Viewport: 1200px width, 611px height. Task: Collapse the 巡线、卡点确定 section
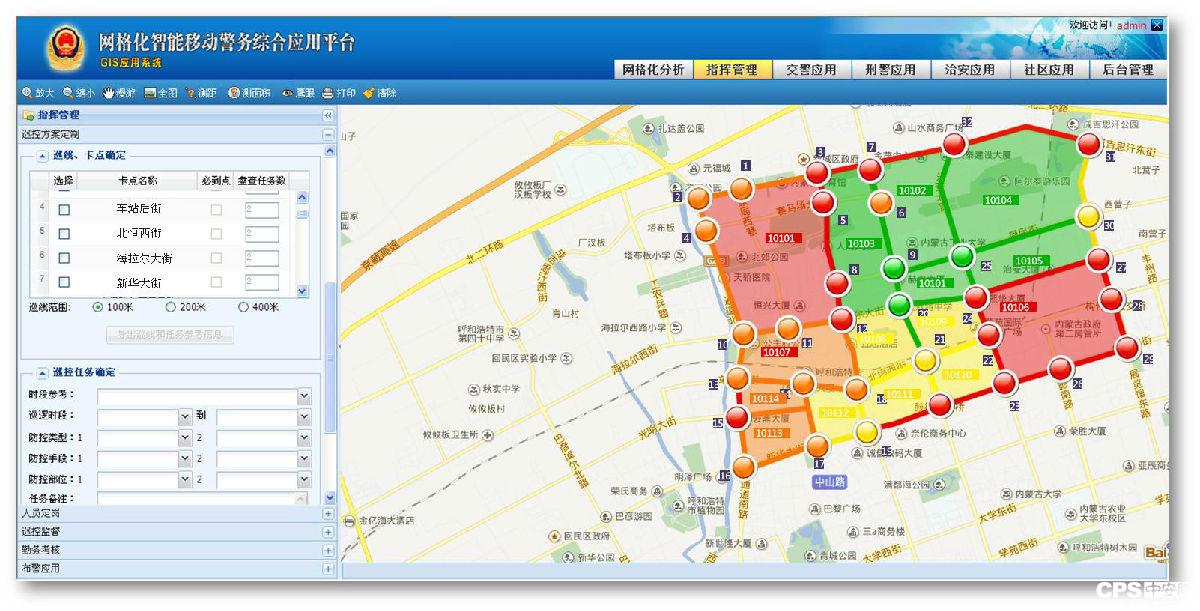42,155
